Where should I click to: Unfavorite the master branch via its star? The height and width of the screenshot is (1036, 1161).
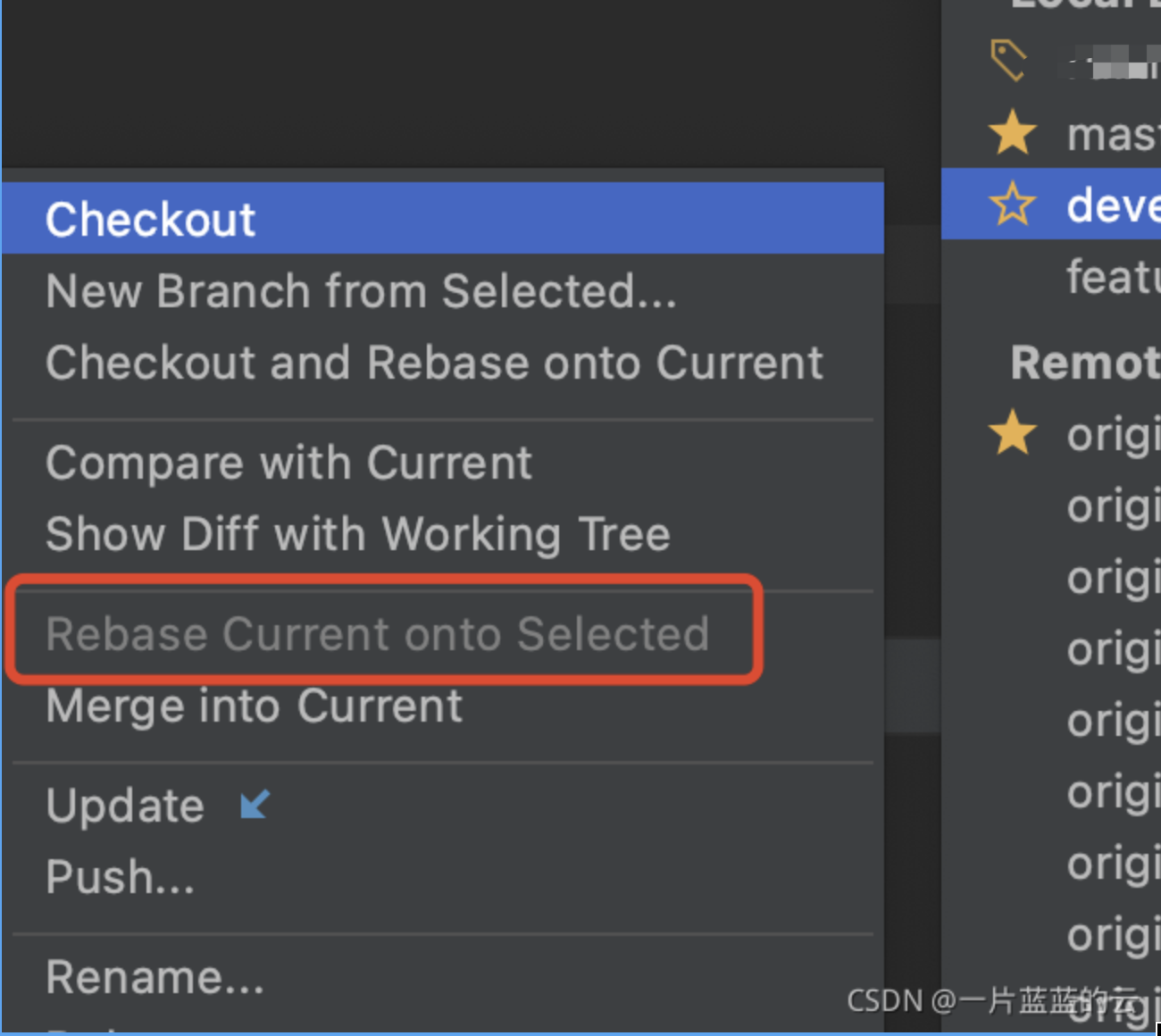(1012, 132)
